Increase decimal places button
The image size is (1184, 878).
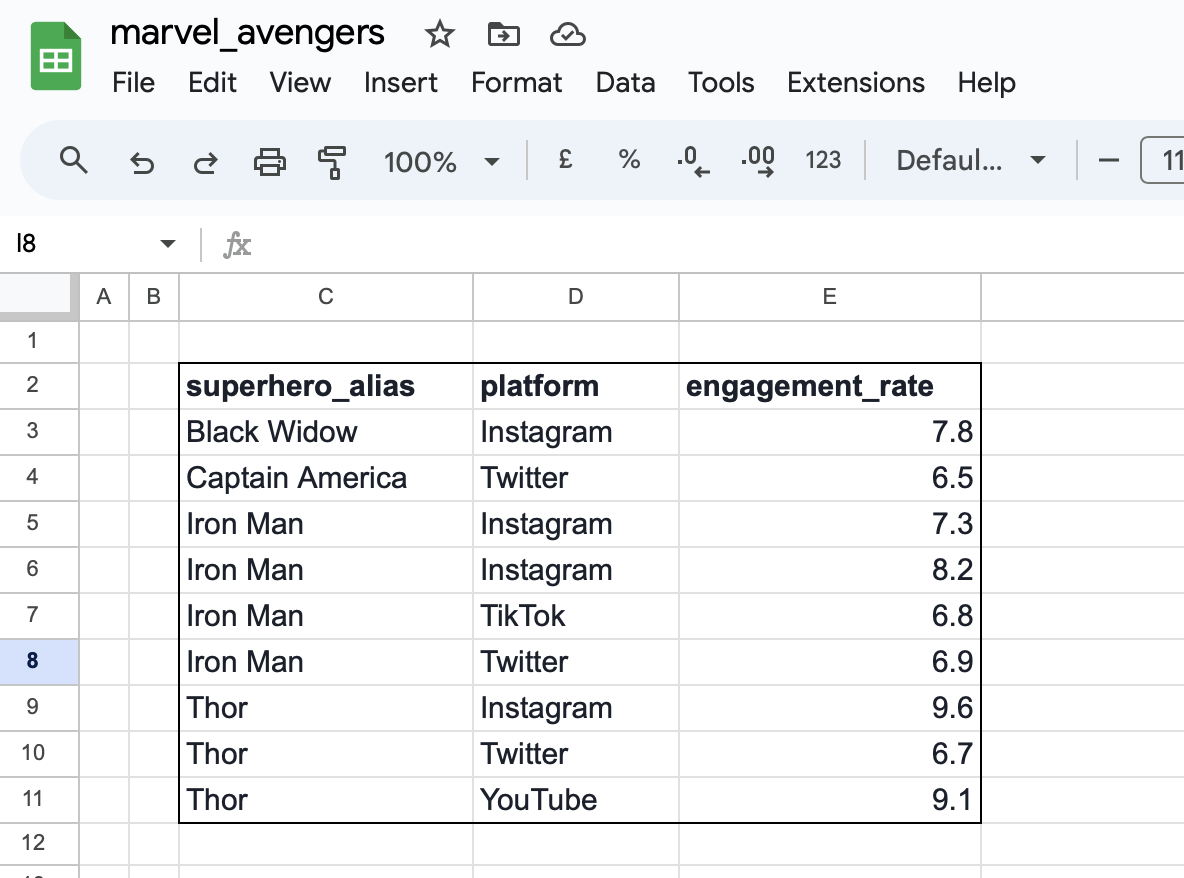pos(757,161)
